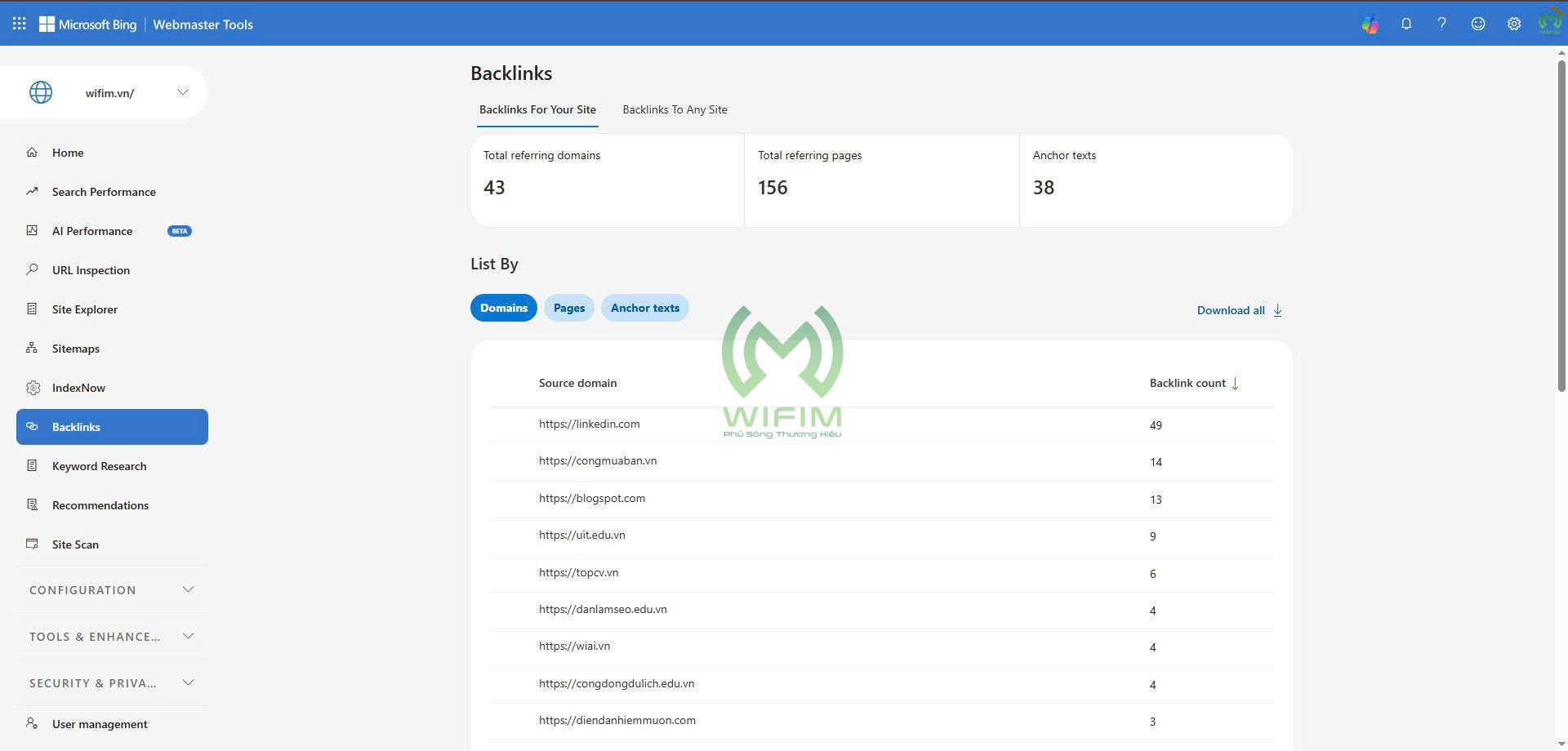
Task: Sort by Backlink count column arrow
Action: click(1235, 383)
